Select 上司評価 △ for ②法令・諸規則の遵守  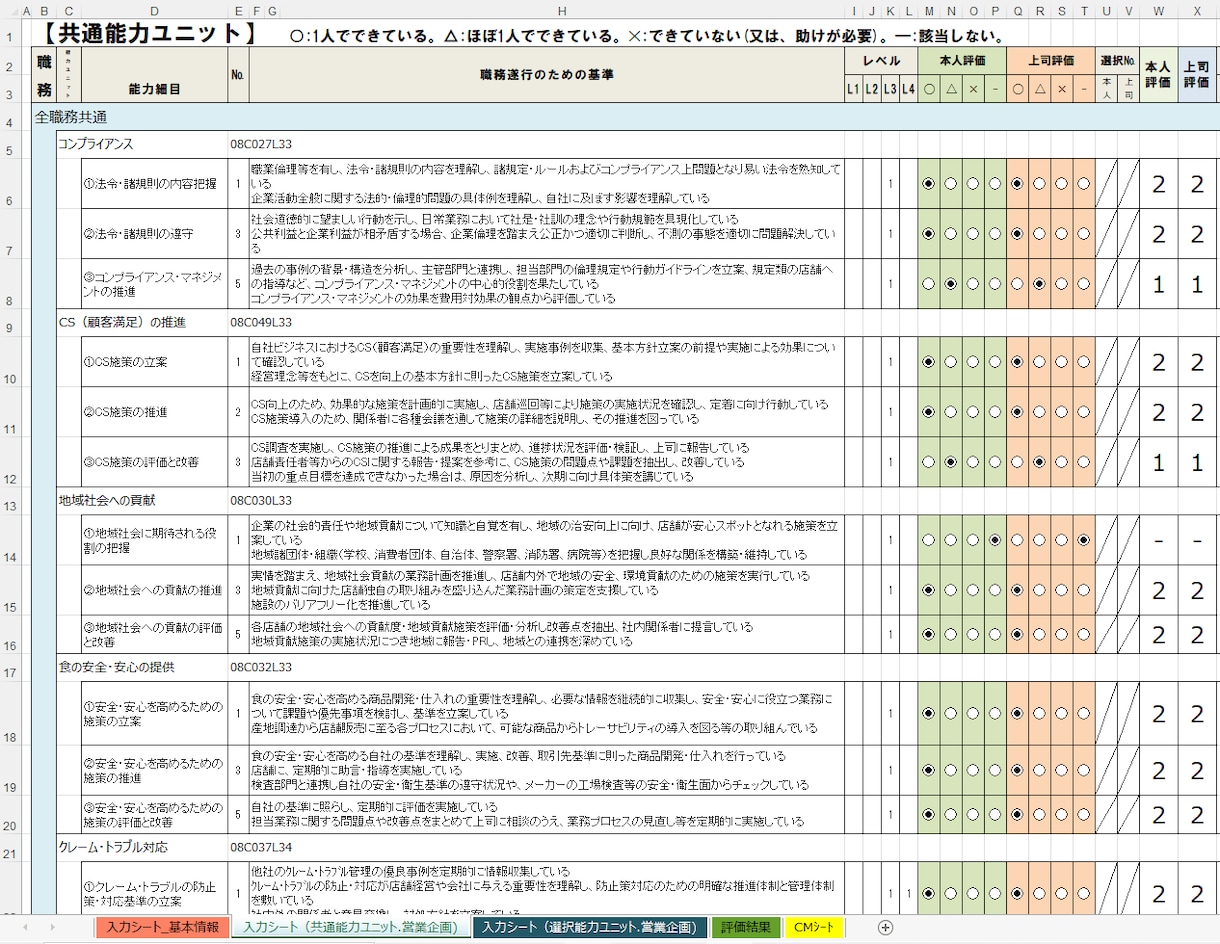click(1040, 234)
